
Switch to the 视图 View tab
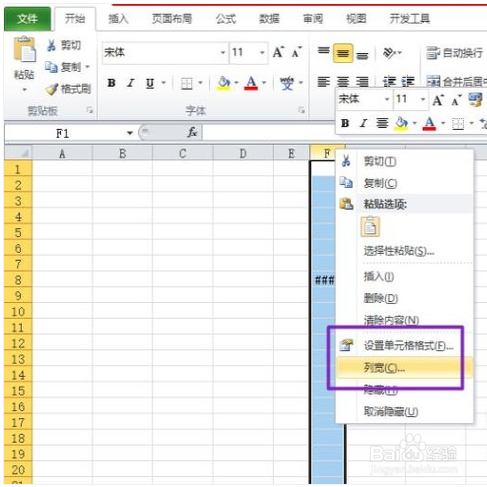(356, 19)
